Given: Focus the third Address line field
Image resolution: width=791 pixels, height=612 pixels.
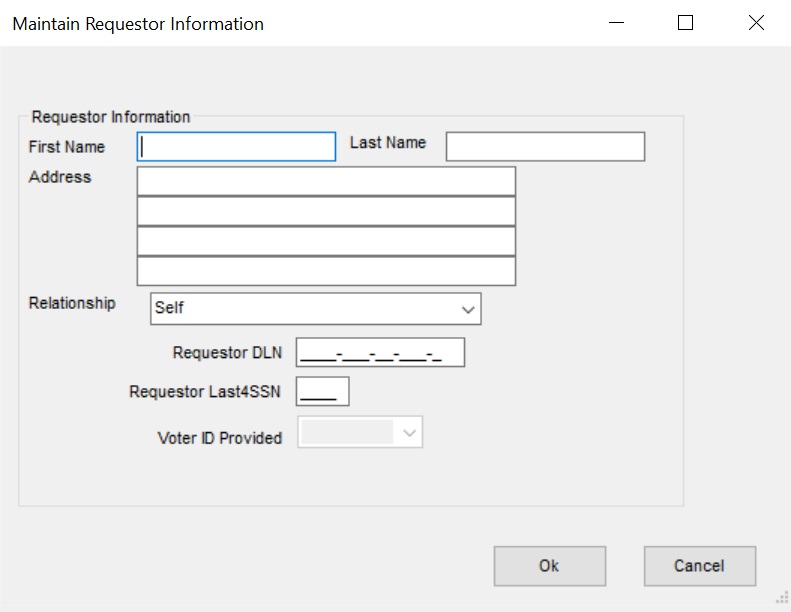Looking at the screenshot, I should 326,241.
